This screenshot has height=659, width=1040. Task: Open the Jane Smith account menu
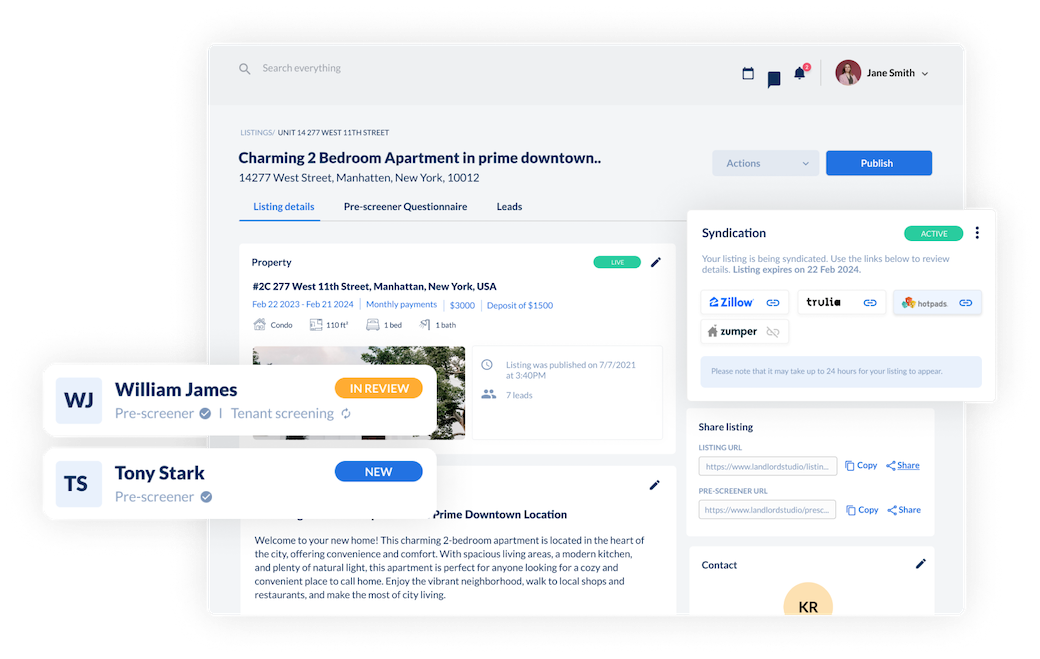(x=884, y=72)
